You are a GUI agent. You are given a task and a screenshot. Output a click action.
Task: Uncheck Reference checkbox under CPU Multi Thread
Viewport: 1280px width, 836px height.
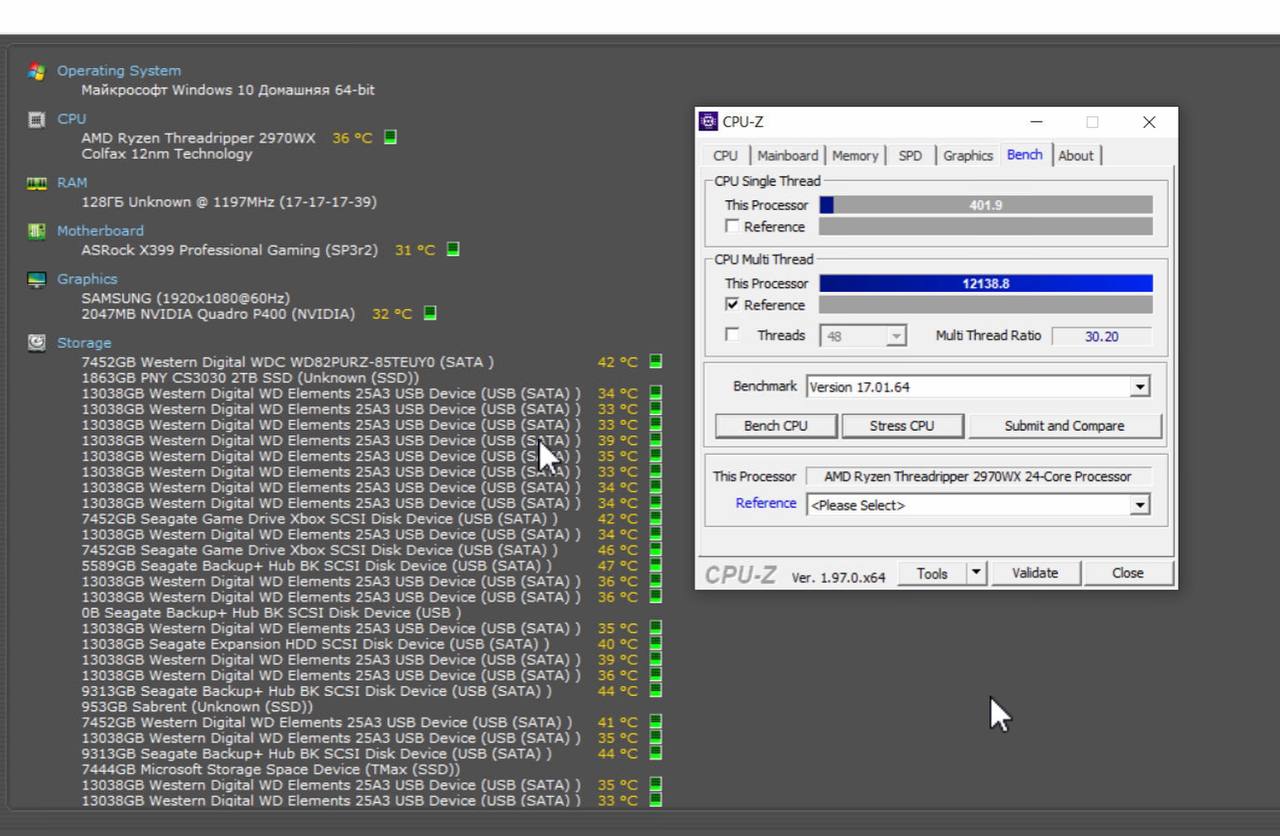pos(732,304)
